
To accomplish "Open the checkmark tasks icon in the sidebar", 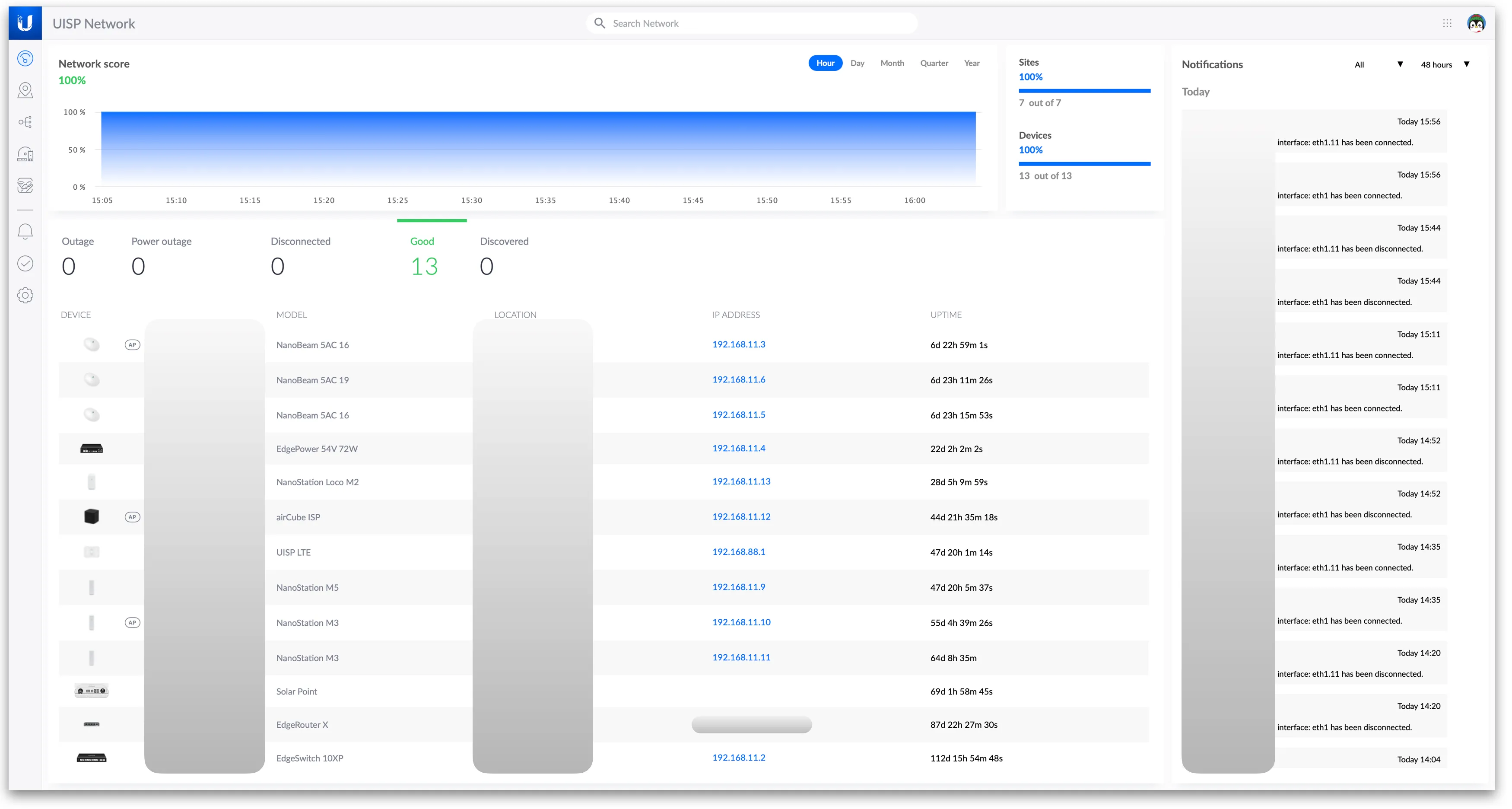I will click(x=25, y=264).
